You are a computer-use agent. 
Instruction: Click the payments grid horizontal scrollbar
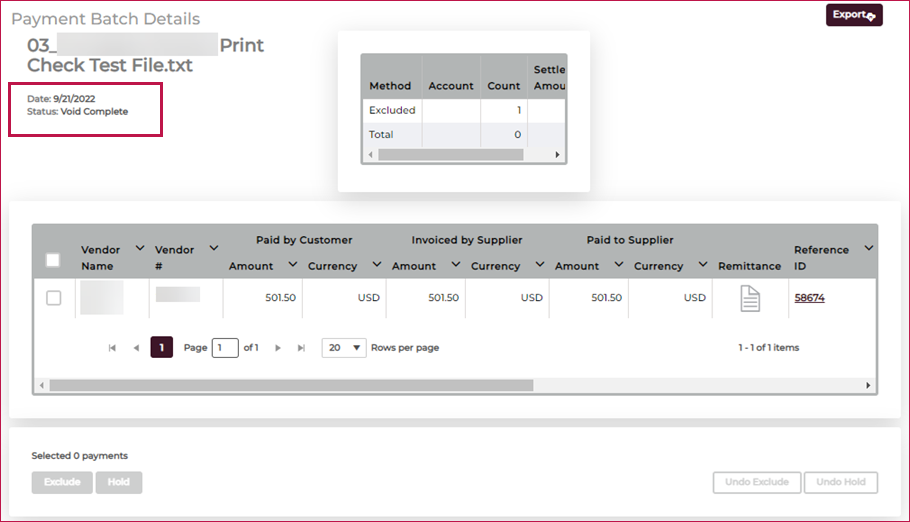[x=291, y=386]
